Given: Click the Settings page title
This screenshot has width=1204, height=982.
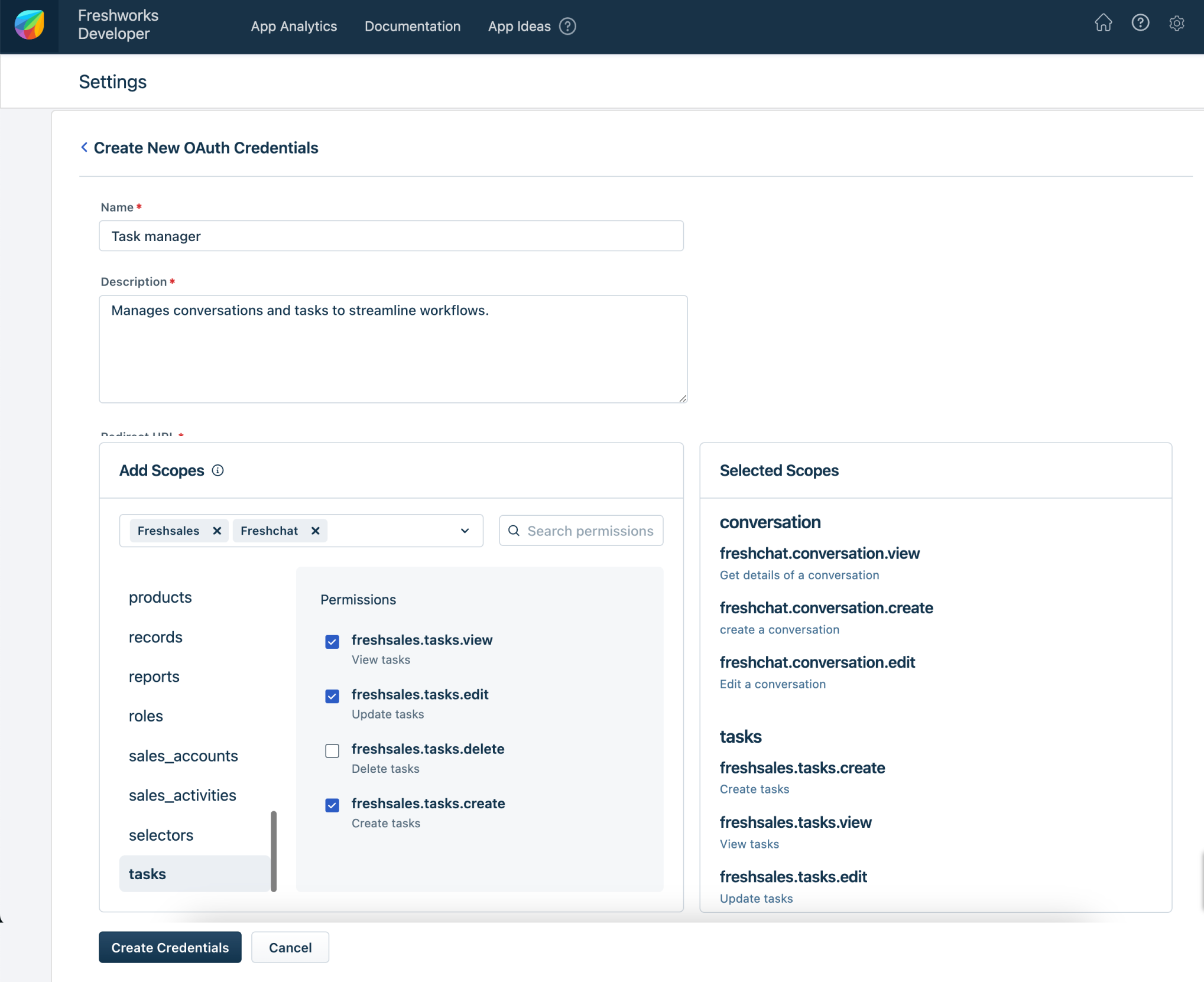Looking at the screenshot, I should pyautogui.click(x=112, y=82).
